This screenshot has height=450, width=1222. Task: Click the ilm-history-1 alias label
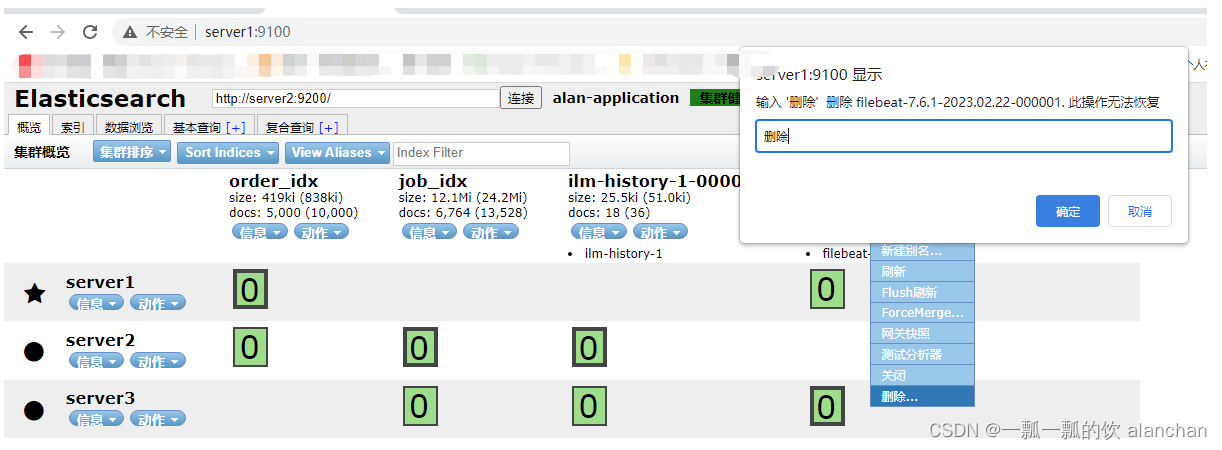[623, 253]
